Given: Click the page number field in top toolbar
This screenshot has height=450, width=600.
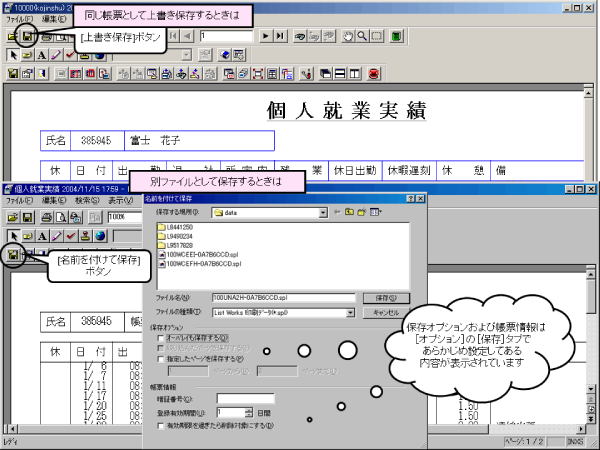Looking at the screenshot, I should pos(227,36).
